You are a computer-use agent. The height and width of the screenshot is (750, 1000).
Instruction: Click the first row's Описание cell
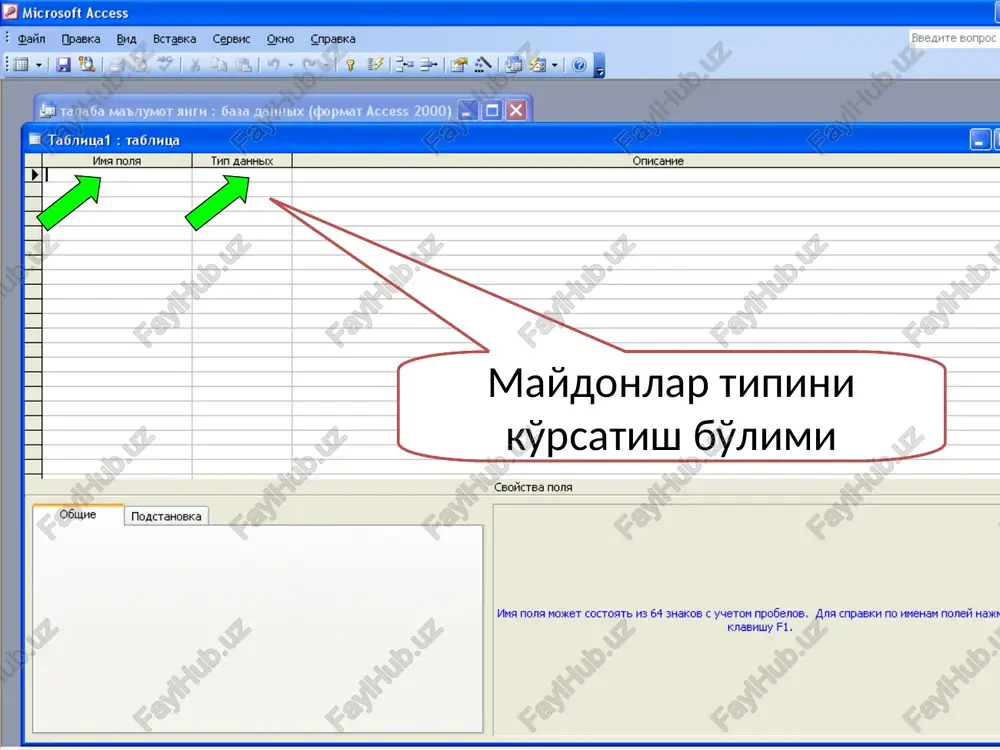646,175
